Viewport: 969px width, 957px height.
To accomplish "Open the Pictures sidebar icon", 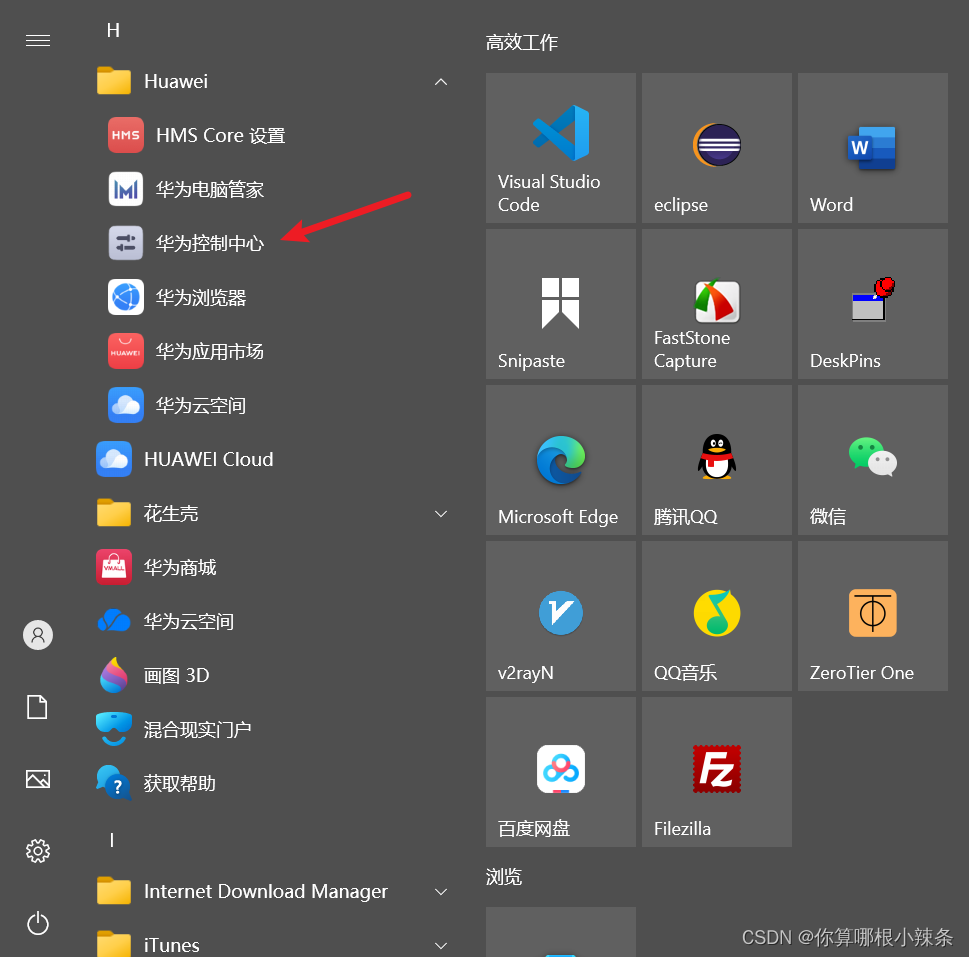I will click(38, 779).
